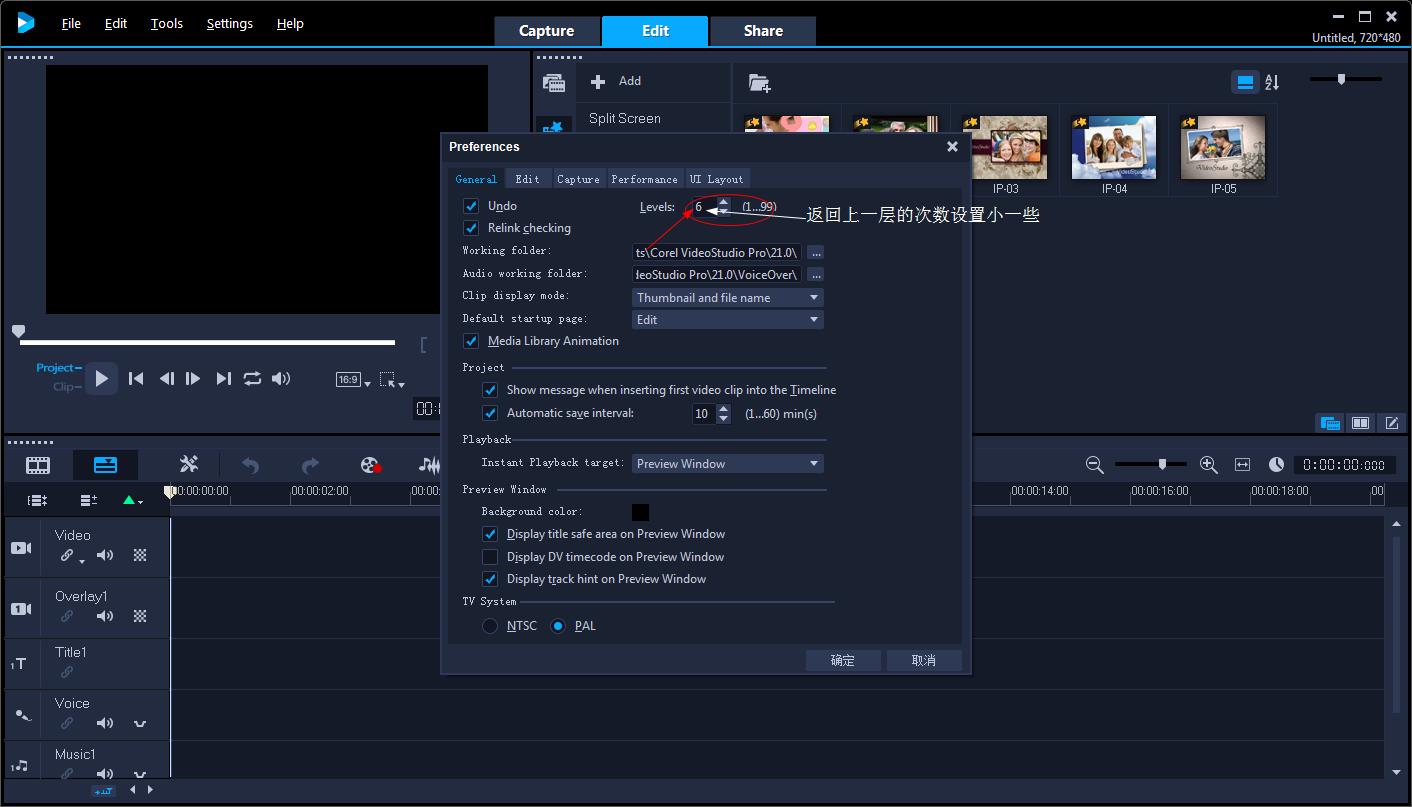Toggle Automatic save interval checkbox
This screenshot has height=807, width=1412.
click(x=490, y=413)
